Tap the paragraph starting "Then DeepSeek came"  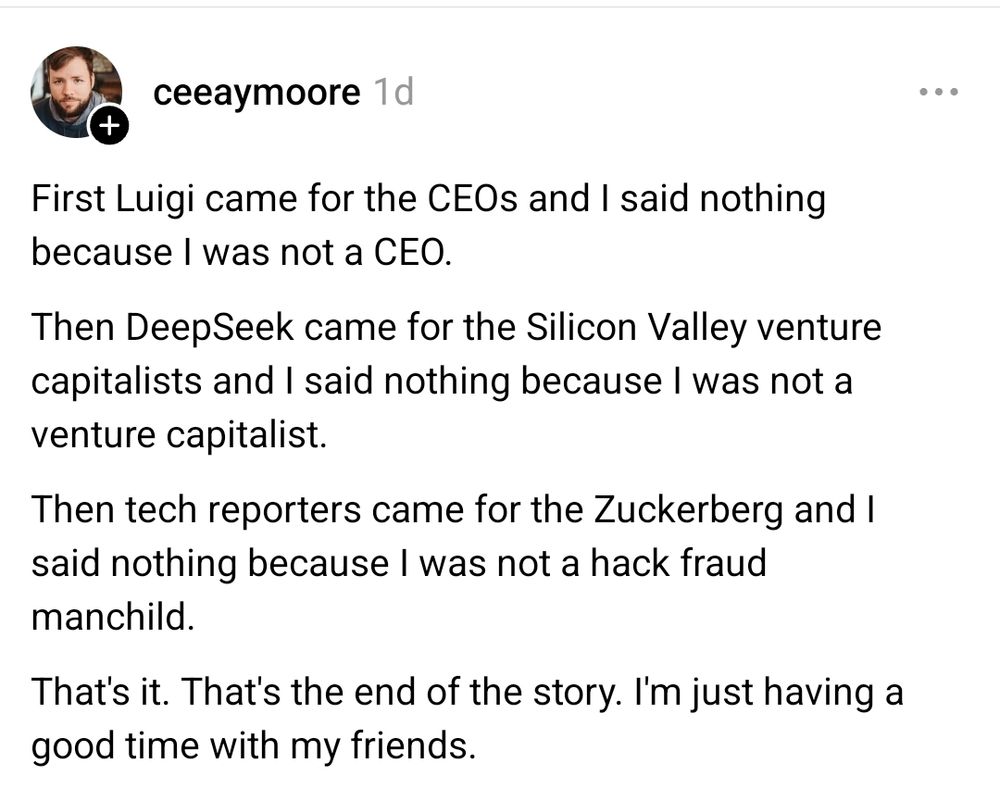[x=456, y=382]
